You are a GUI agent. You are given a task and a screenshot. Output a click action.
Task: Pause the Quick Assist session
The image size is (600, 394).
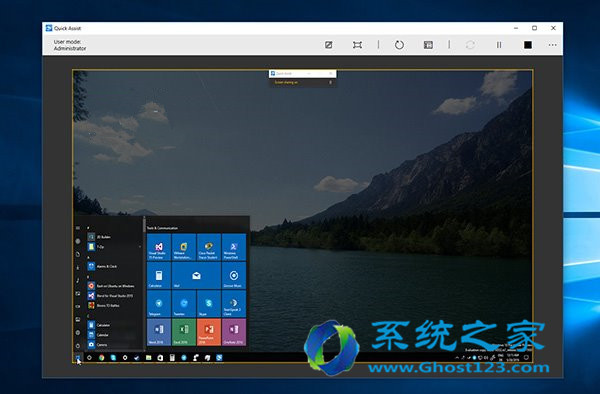coord(499,45)
